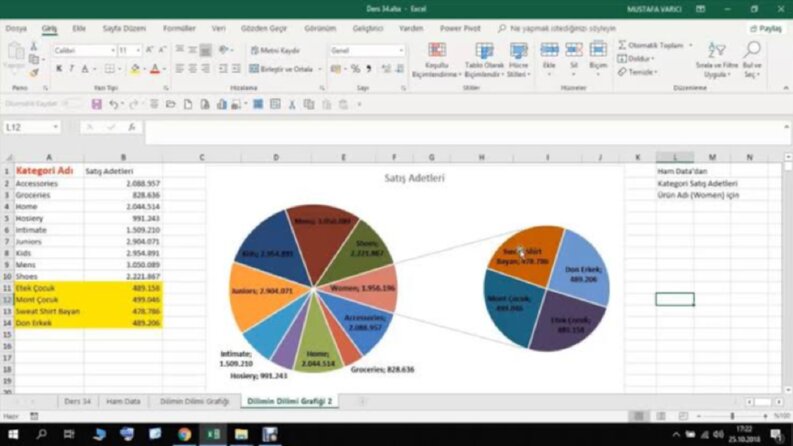Image resolution: width=793 pixels, height=446 pixels.
Task: Switch to Page Layout view icon
Action: (660, 416)
